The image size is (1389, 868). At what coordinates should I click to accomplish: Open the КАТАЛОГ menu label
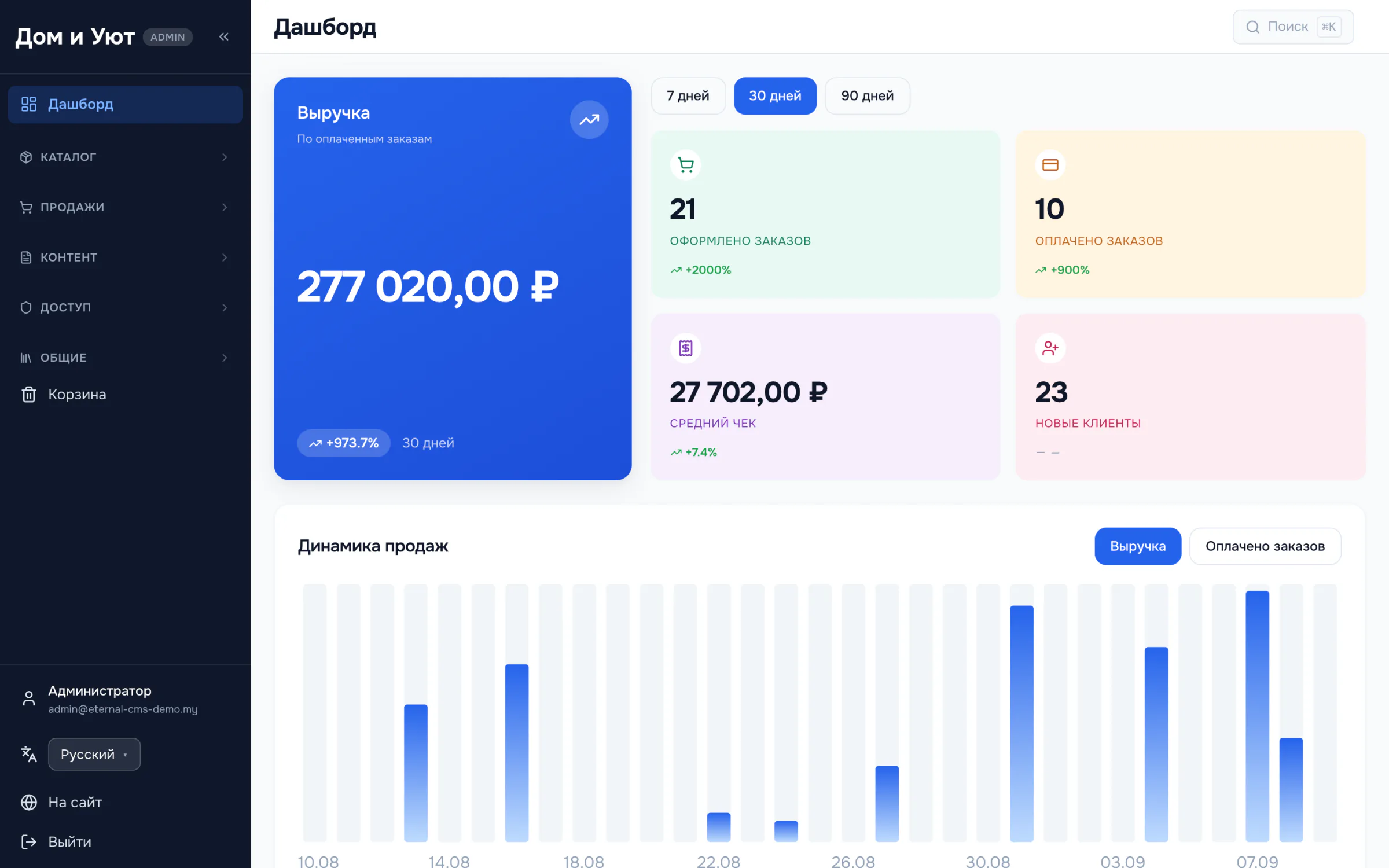click(68, 157)
